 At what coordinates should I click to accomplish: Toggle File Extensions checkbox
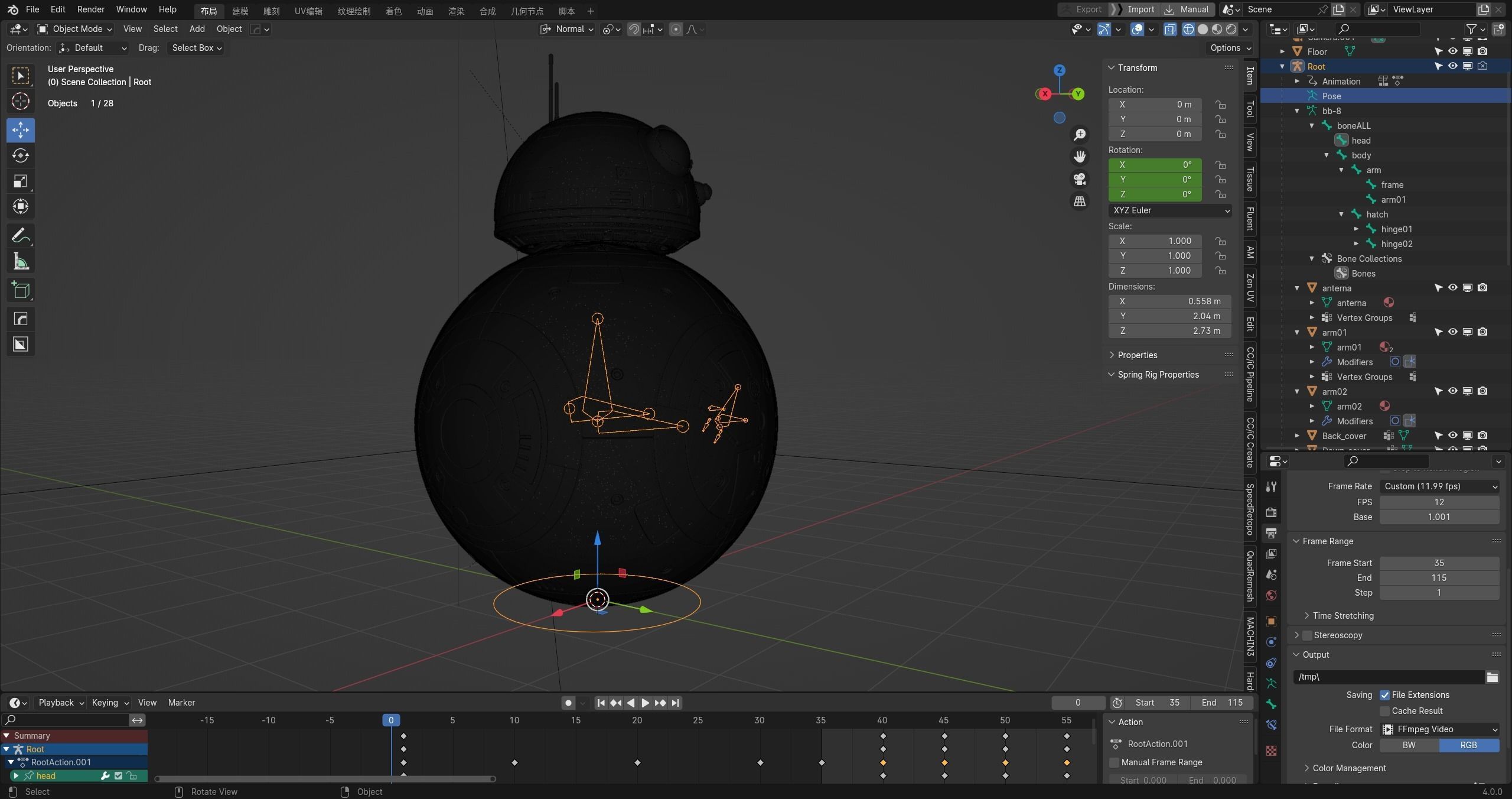[x=1385, y=695]
